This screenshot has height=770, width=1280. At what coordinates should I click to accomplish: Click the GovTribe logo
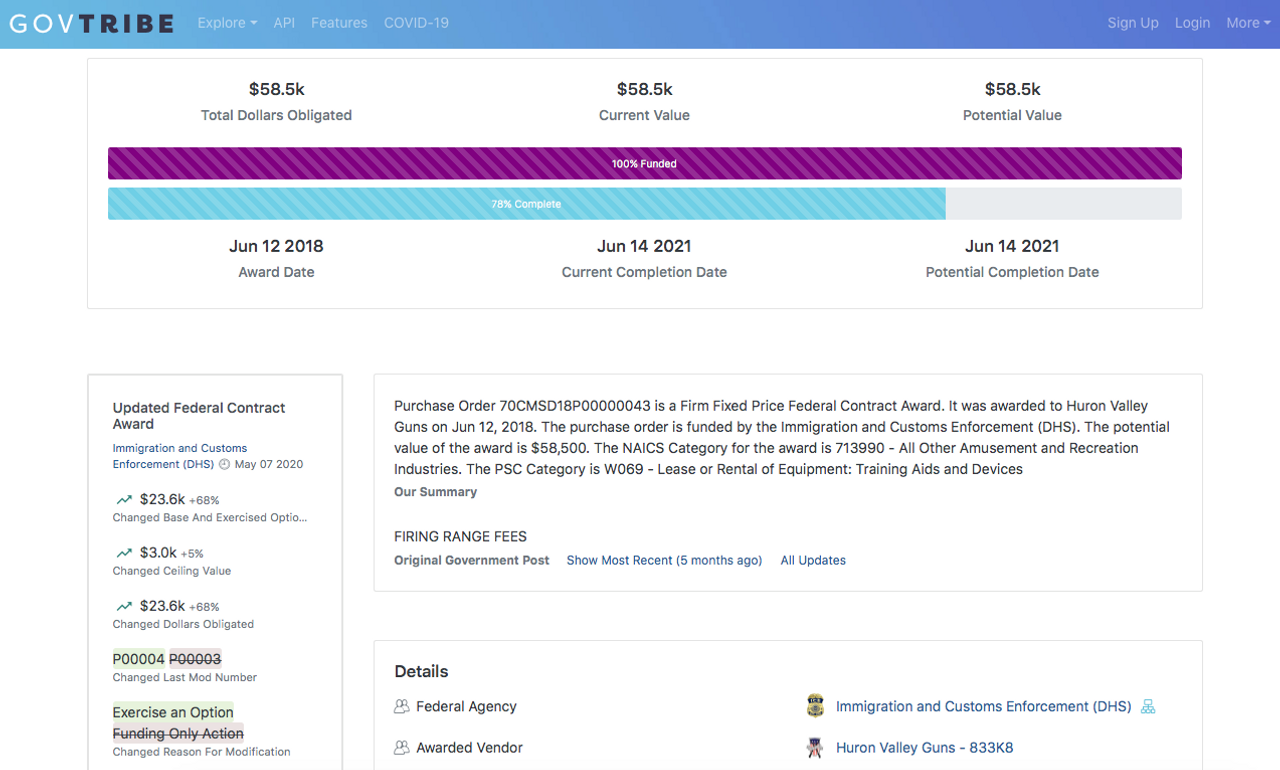(x=92, y=23)
